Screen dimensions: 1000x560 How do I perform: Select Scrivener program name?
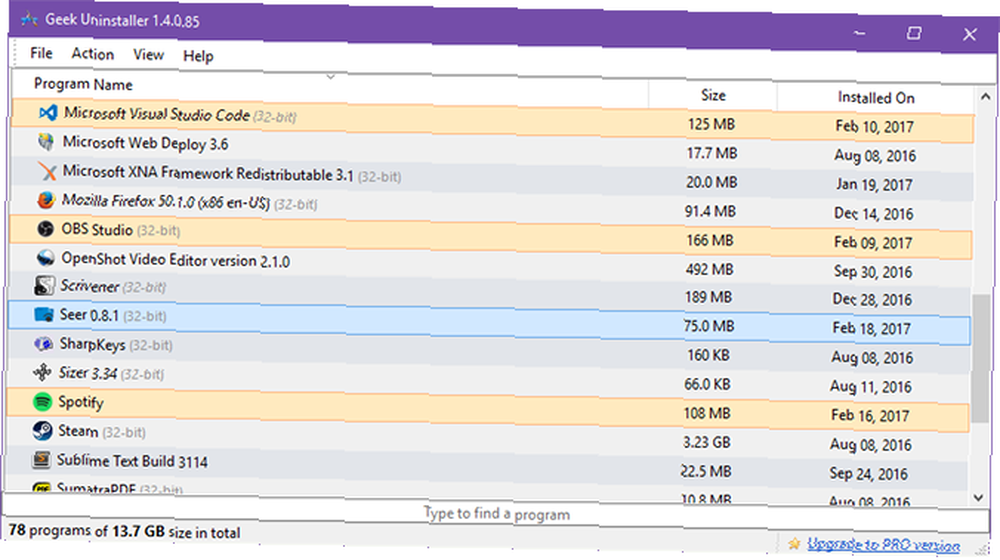[89, 286]
